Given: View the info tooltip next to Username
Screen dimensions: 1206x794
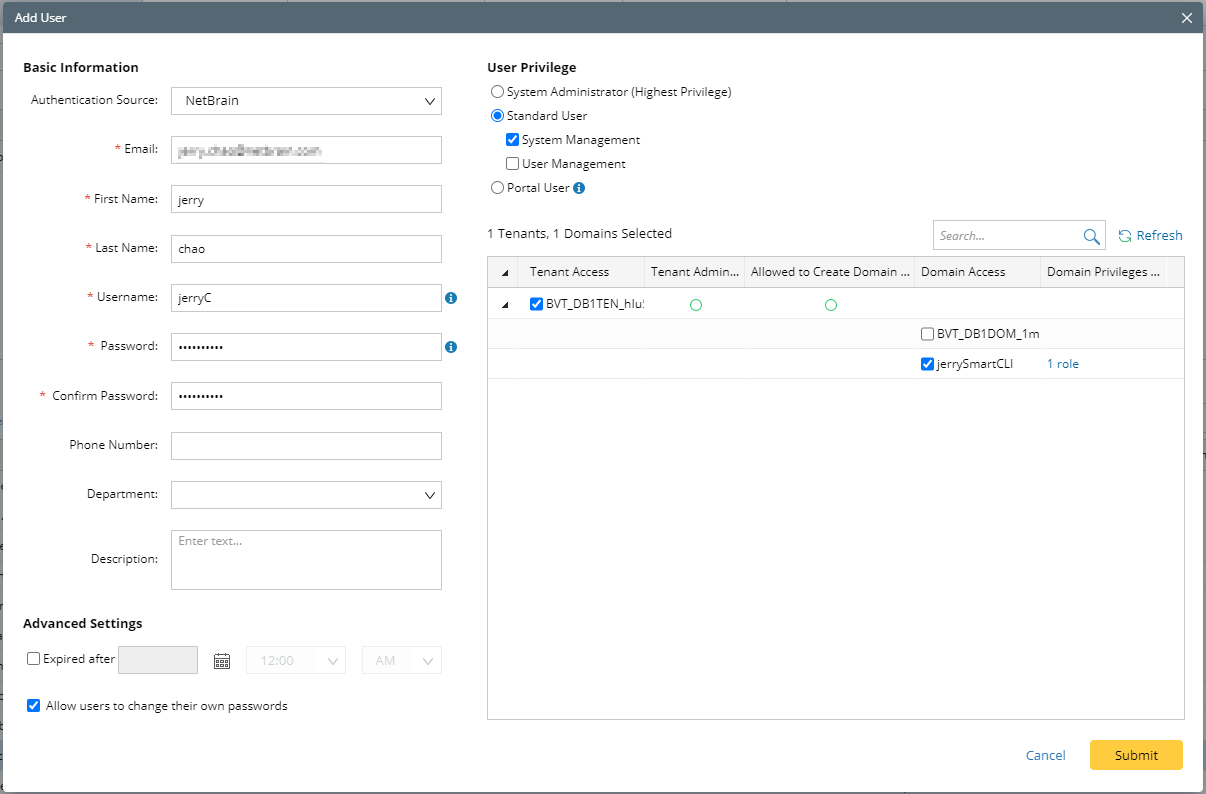Looking at the screenshot, I should [x=452, y=297].
